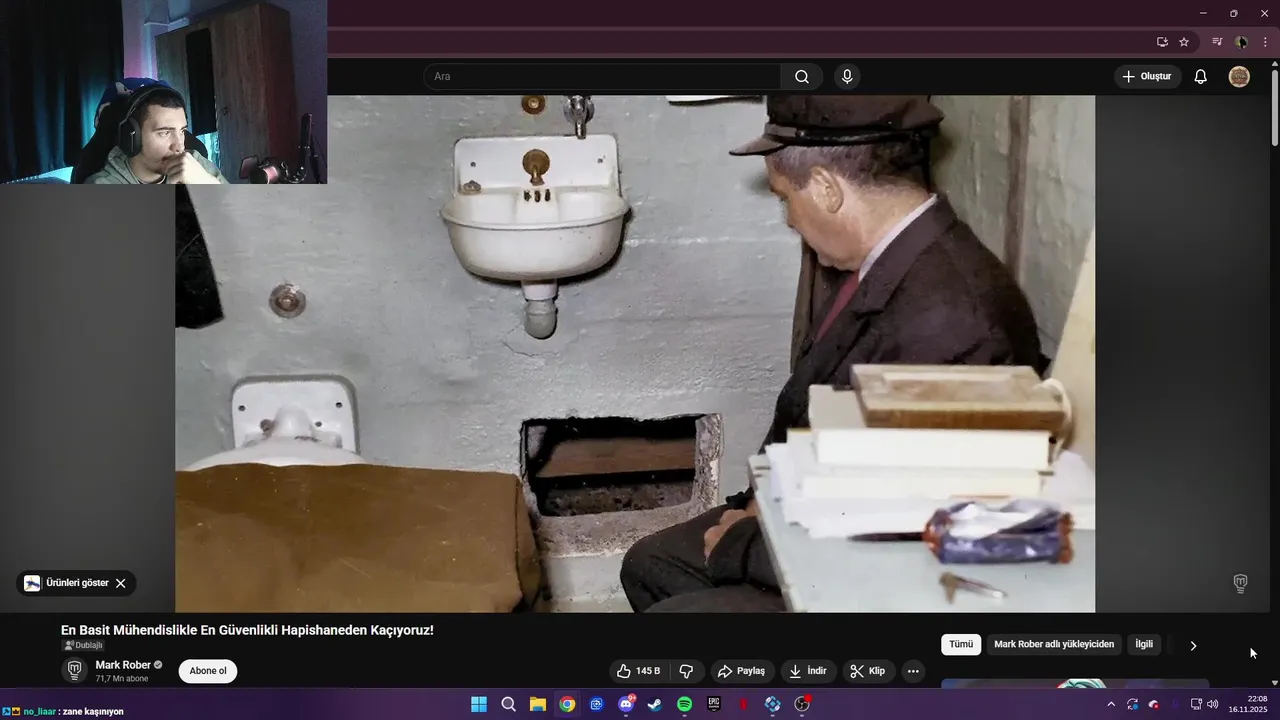
Task: Select Mark Rober adlı yükleyiciden chip
Action: (x=1054, y=645)
